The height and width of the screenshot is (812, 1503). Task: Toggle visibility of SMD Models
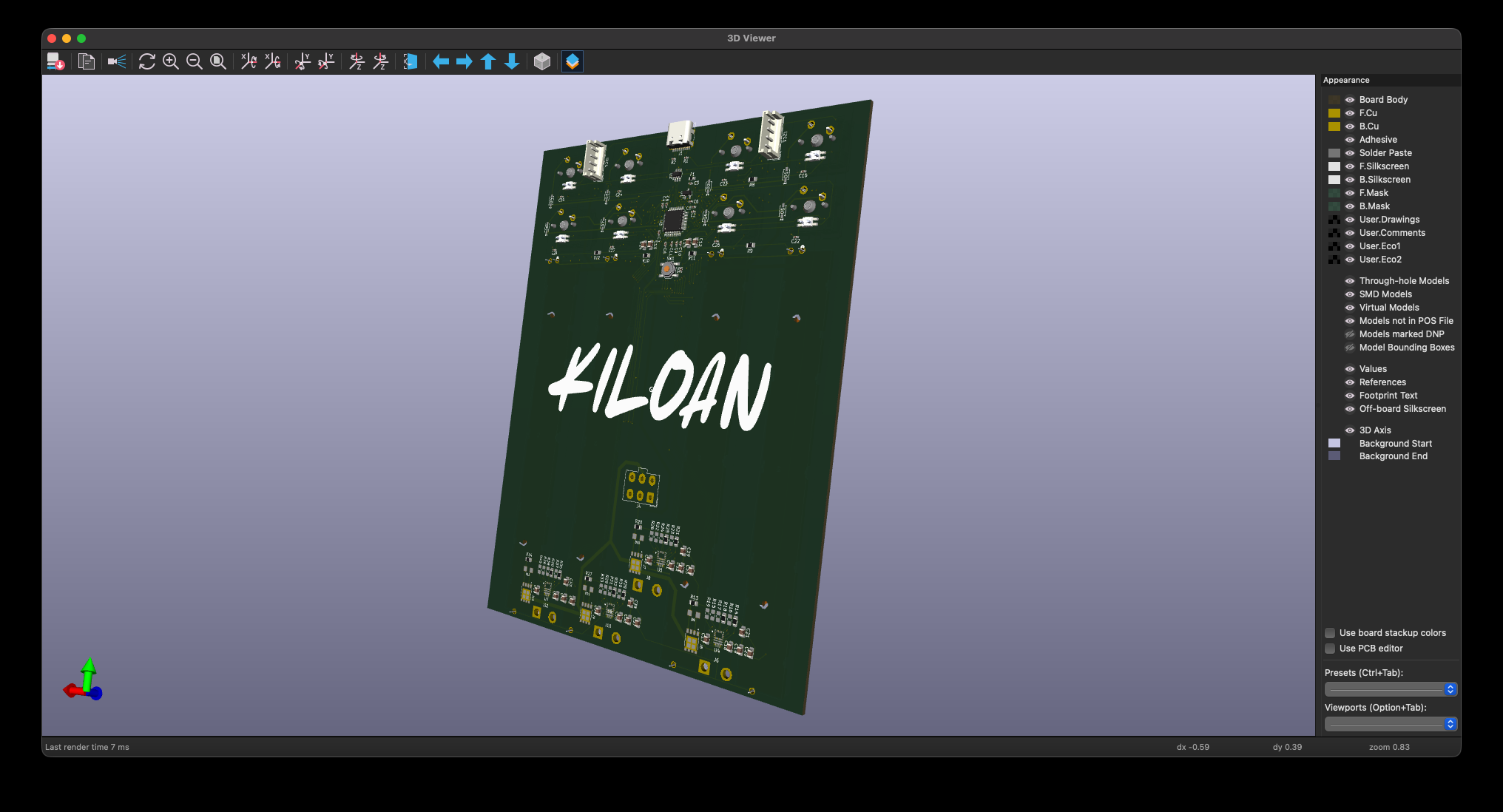1350,294
